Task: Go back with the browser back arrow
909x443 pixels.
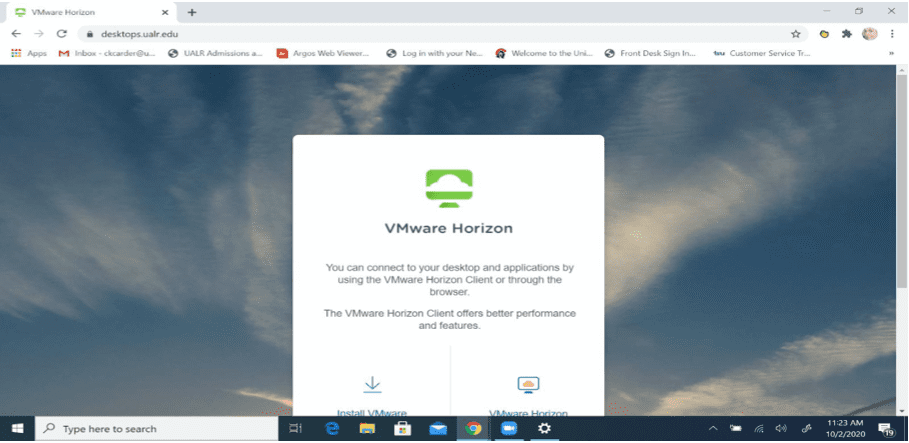Action: [16, 33]
